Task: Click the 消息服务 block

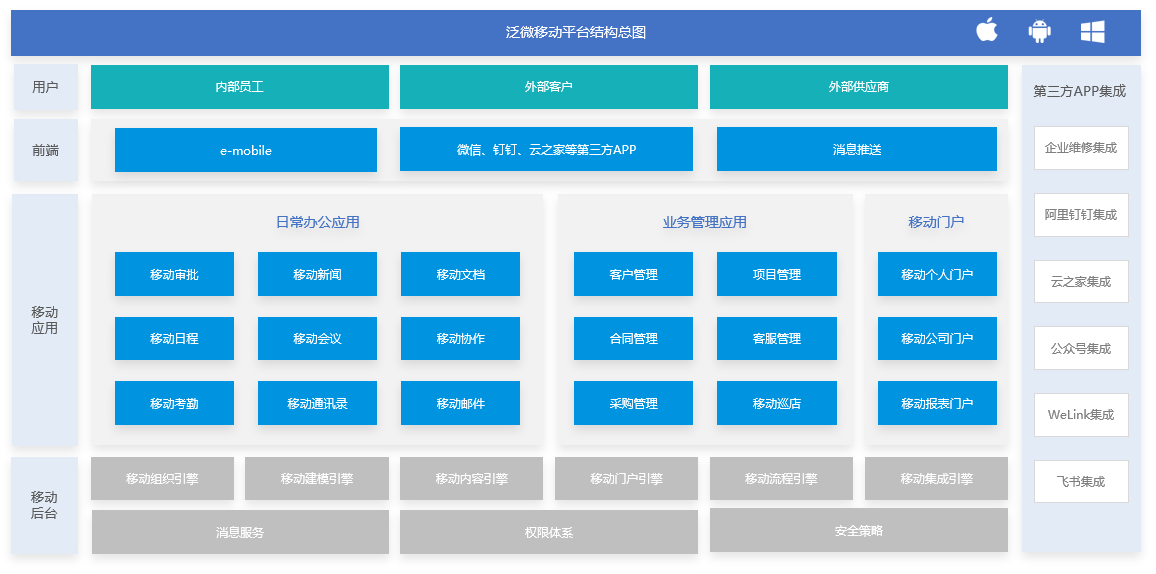Action: pos(240,532)
